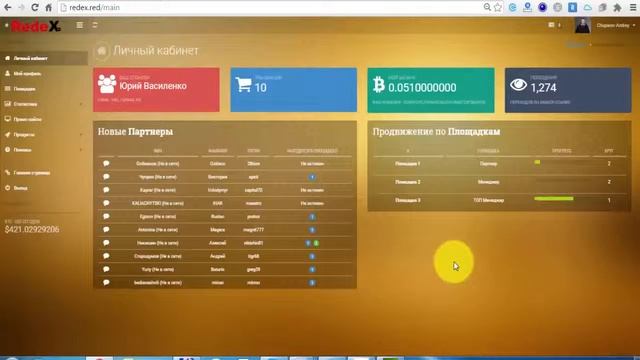
Task: Click login margut777 in partners table
Action: click(x=253, y=230)
